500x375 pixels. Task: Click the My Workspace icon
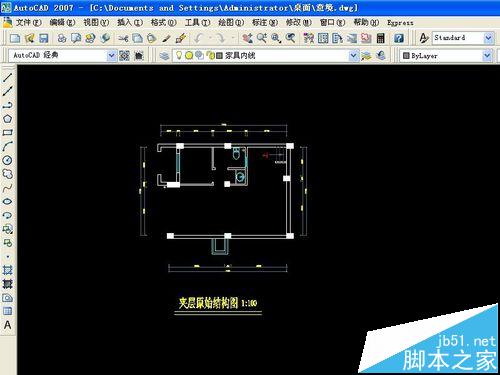(139, 55)
